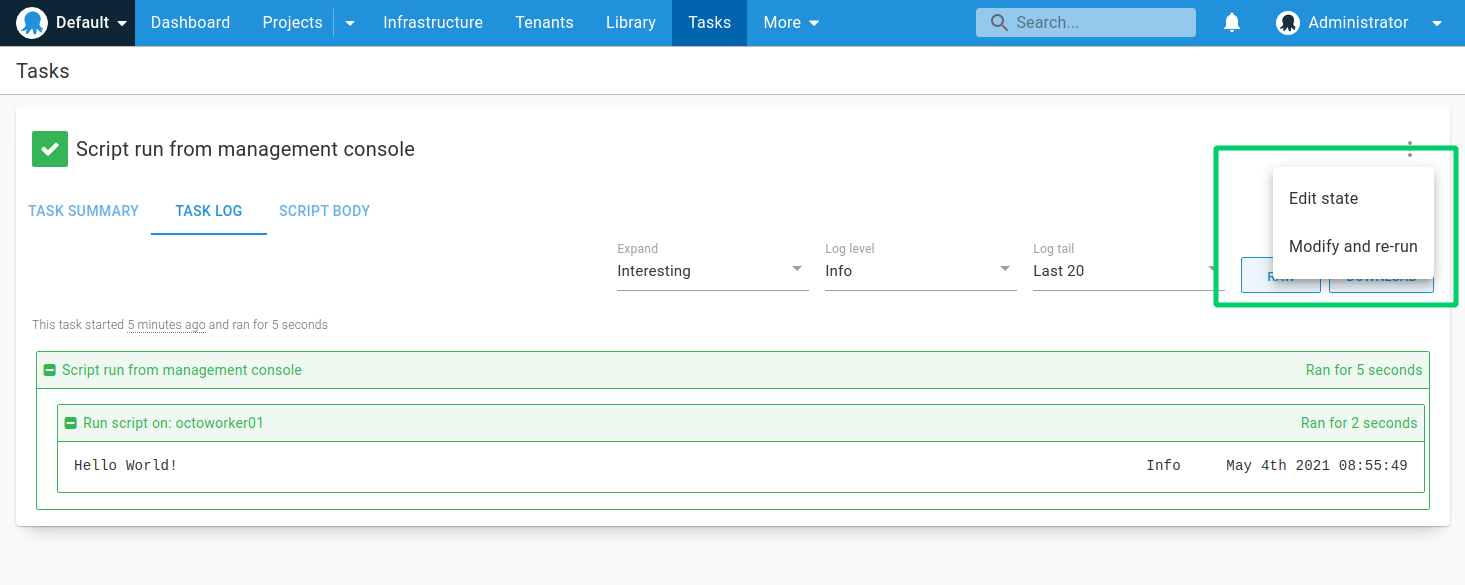Open the Log tail dropdown

1125,270
